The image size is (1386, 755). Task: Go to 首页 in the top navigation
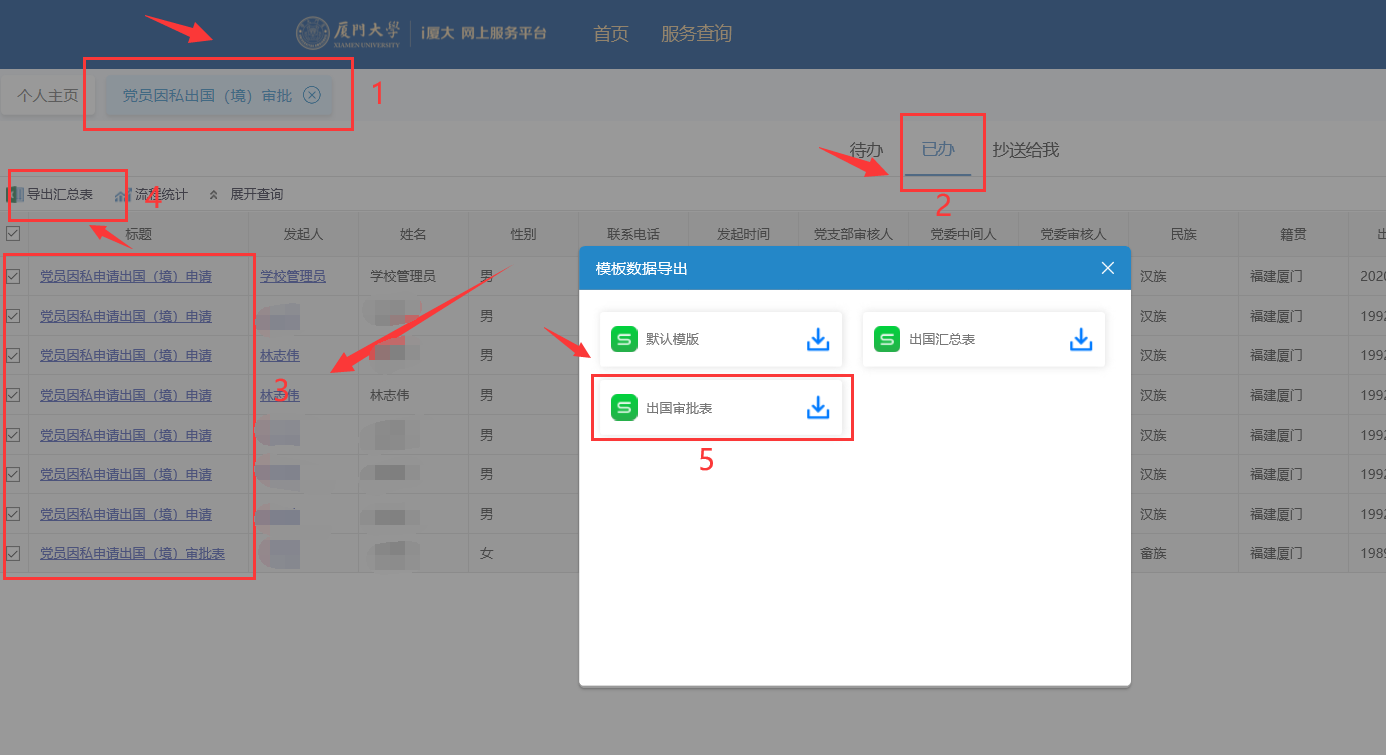click(x=610, y=34)
